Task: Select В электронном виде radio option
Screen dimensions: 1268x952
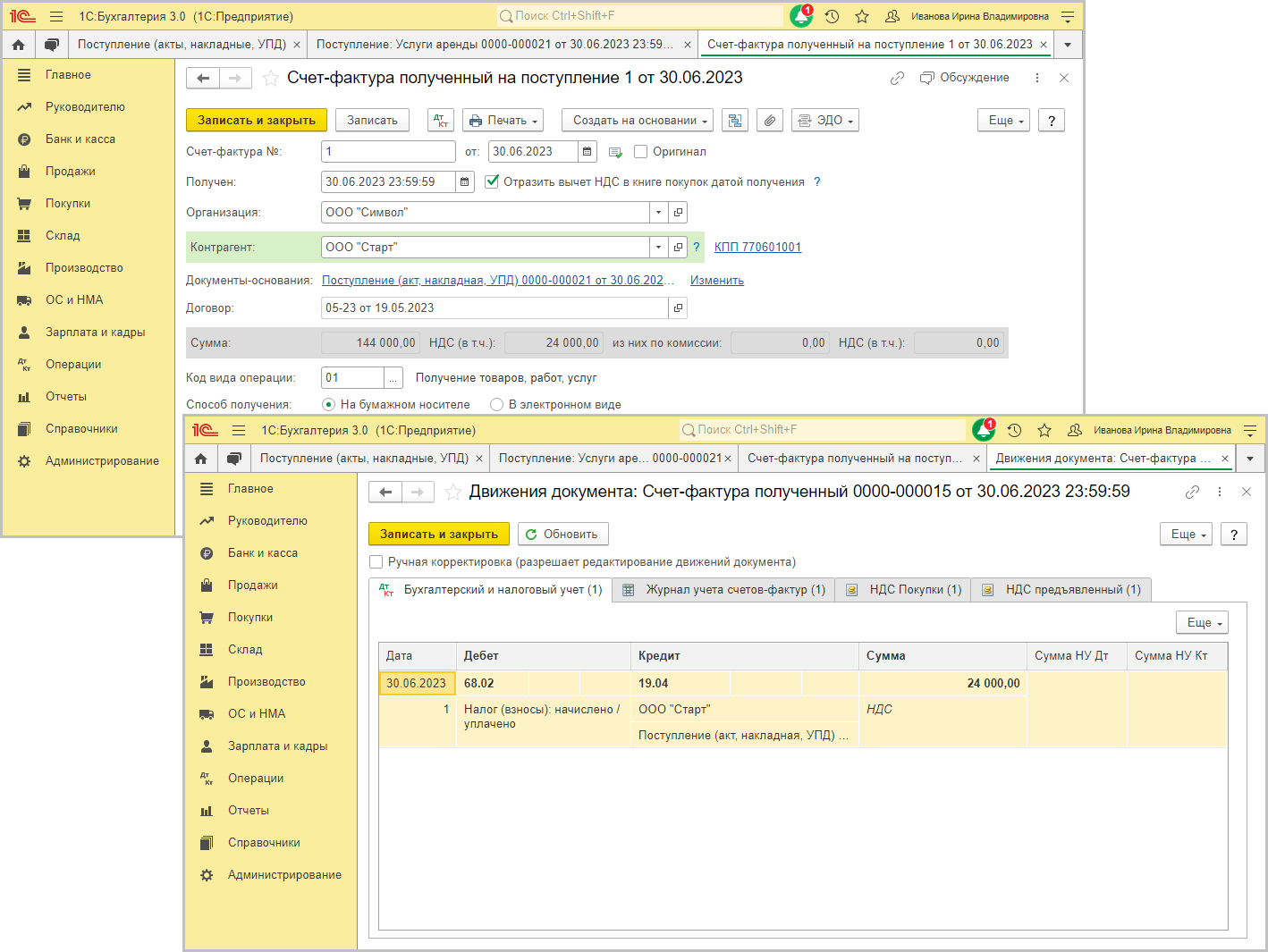Action: pos(496,405)
